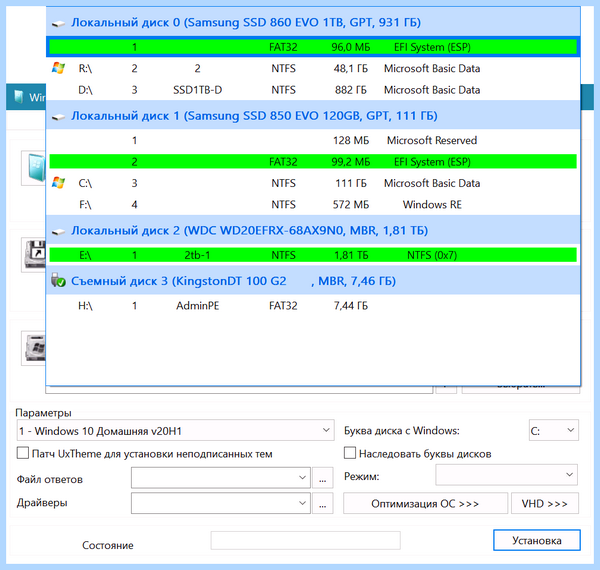
Task: Click the Установка button
Action: click(537, 540)
